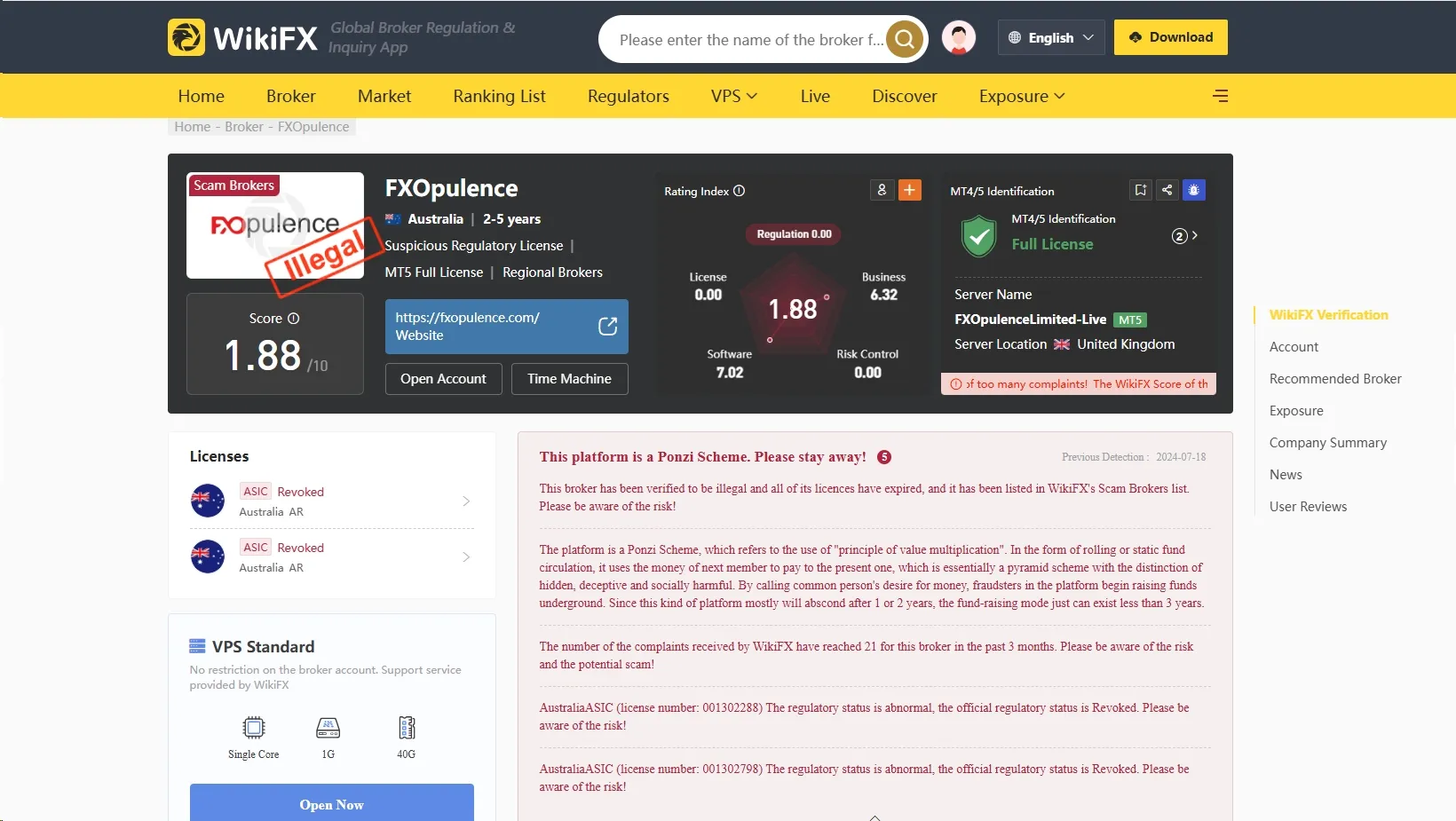Click the external link icon on Website
The image size is (1456, 821).
pyautogui.click(x=608, y=327)
